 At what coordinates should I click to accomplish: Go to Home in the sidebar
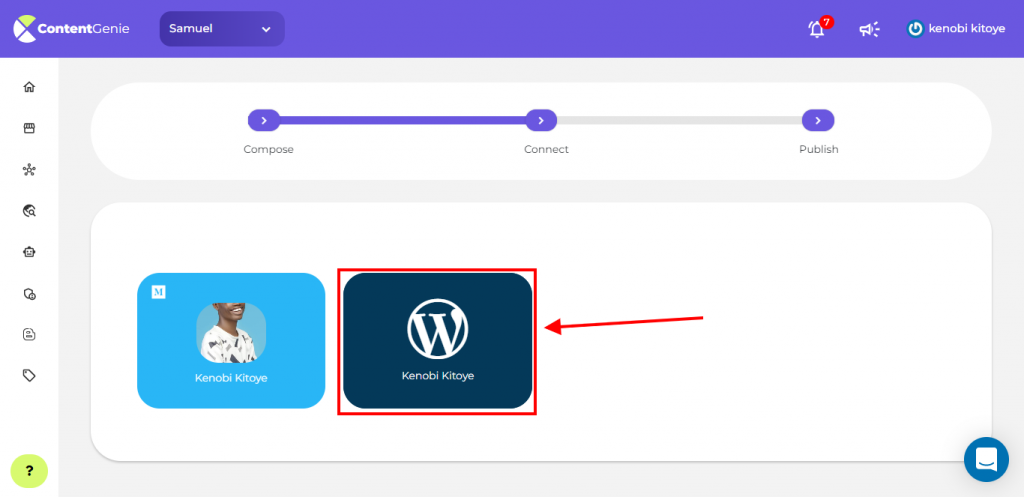point(29,87)
